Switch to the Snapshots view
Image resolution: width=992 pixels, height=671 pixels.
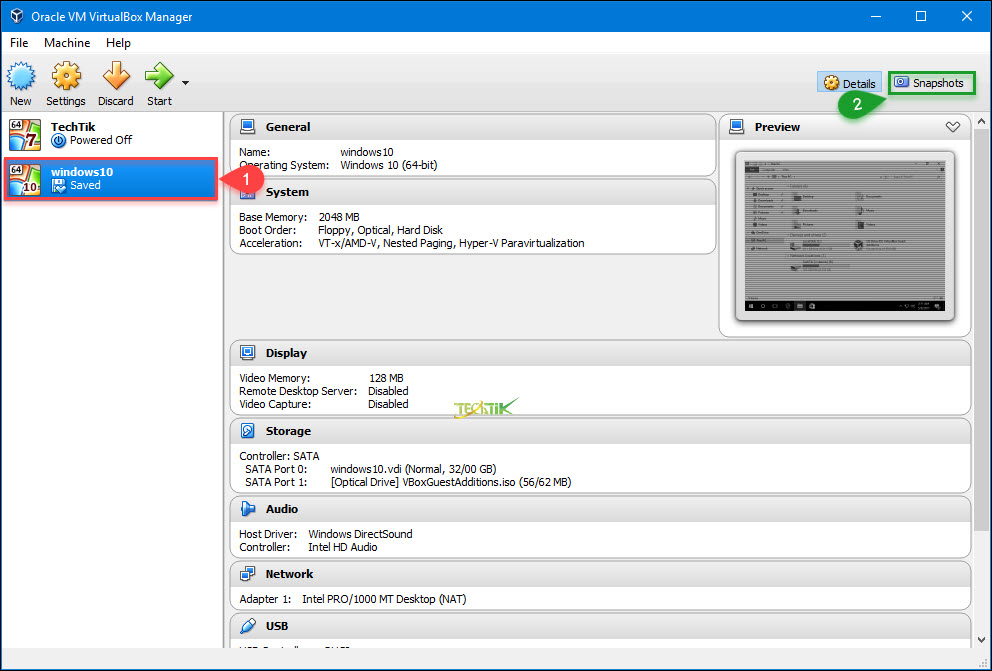930,83
